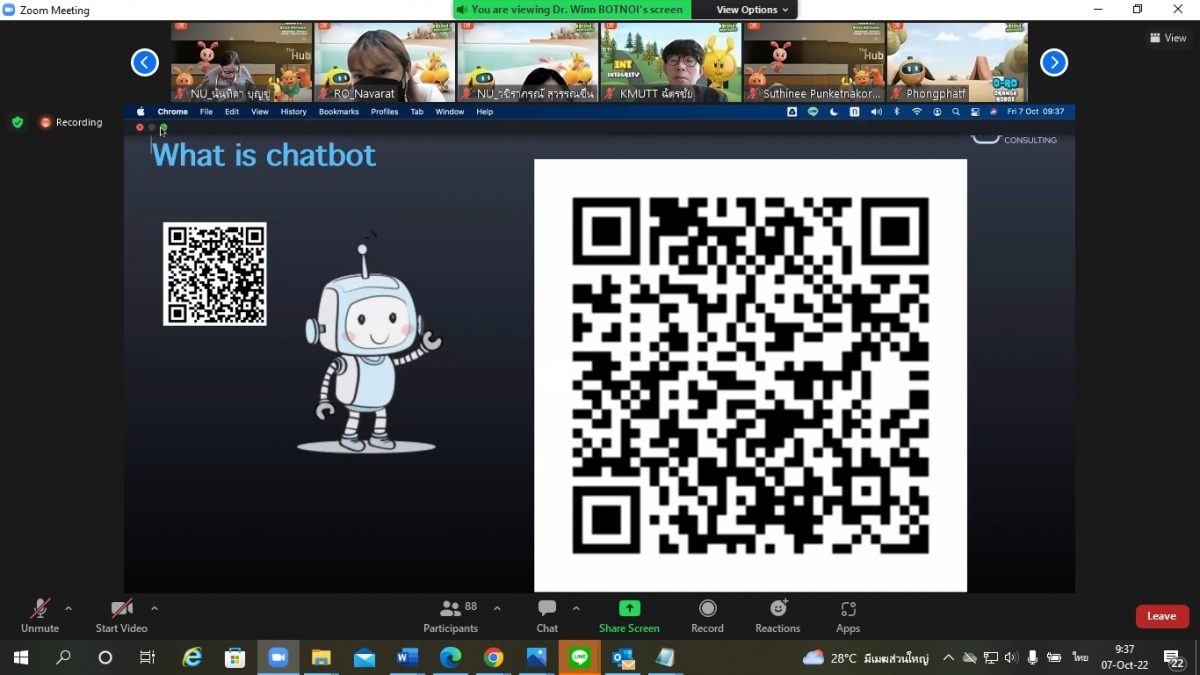Open History menu in shared Chrome
The width and height of the screenshot is (1200, 675).
click(x=294, y=112)
